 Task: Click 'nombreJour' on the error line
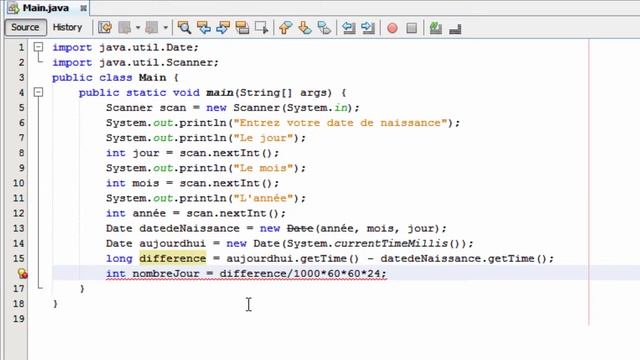[x=166, y=273]
